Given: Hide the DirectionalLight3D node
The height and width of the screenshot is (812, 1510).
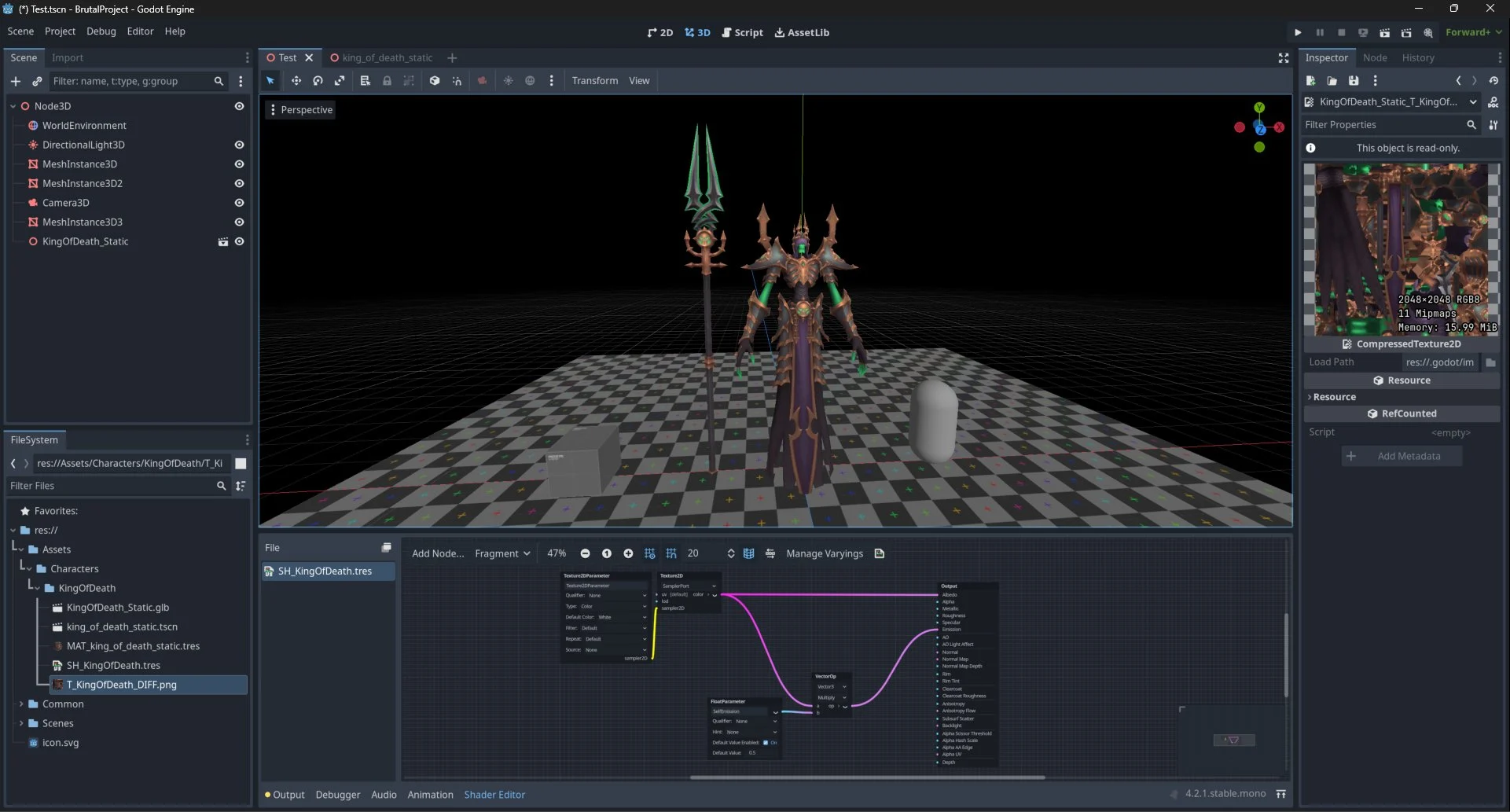Looking at the screenshot, I should [240, 145].
